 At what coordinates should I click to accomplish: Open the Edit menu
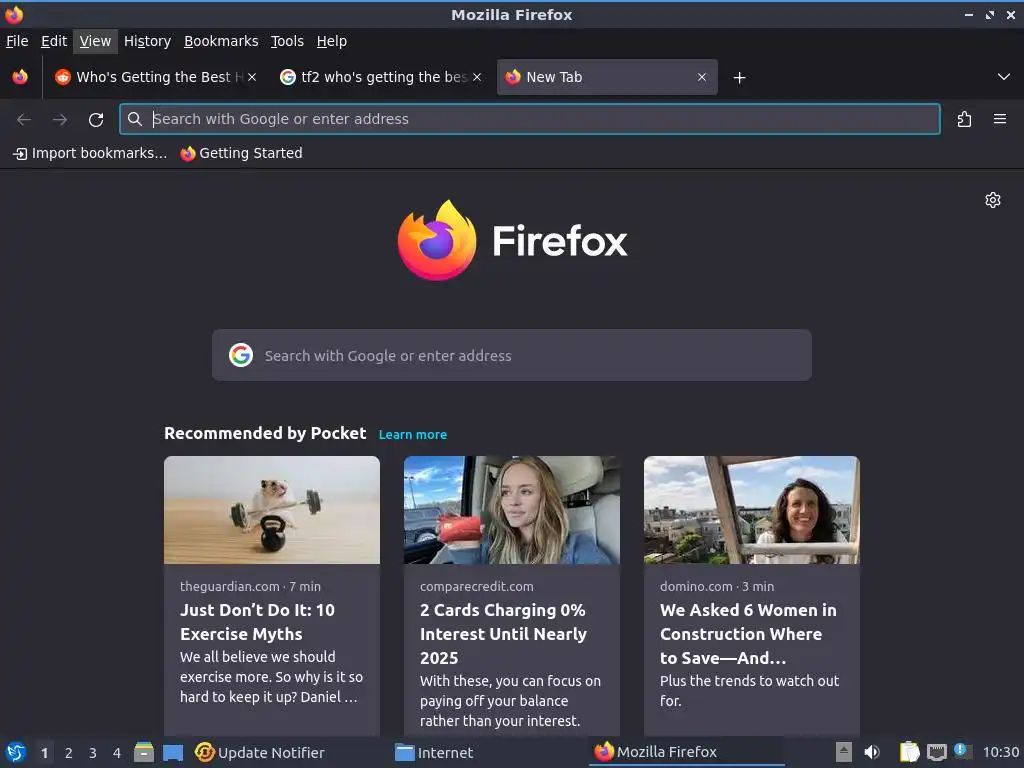(x=54, y=41)
